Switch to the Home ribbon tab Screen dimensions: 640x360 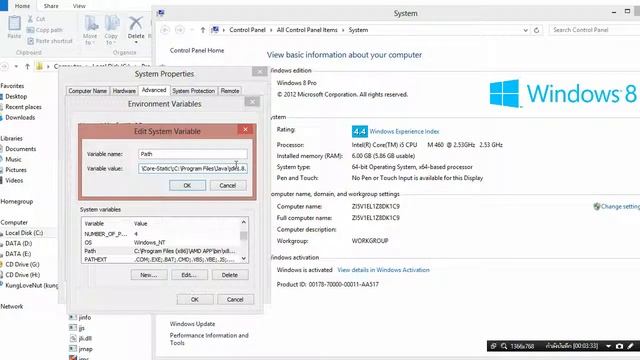22,6
